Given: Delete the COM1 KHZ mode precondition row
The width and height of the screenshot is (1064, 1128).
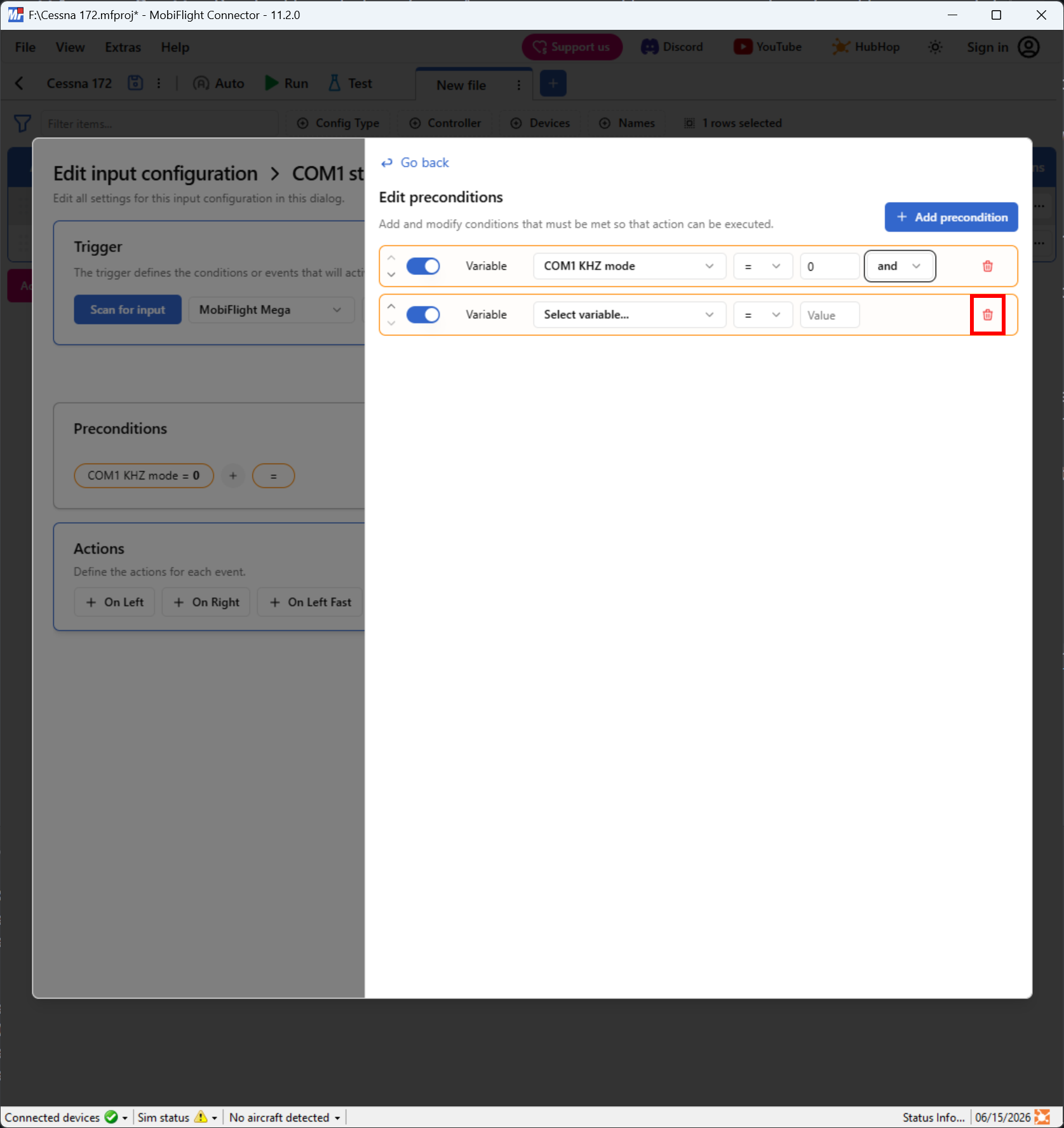Looking at the screenshot, I should click(987, 266).
